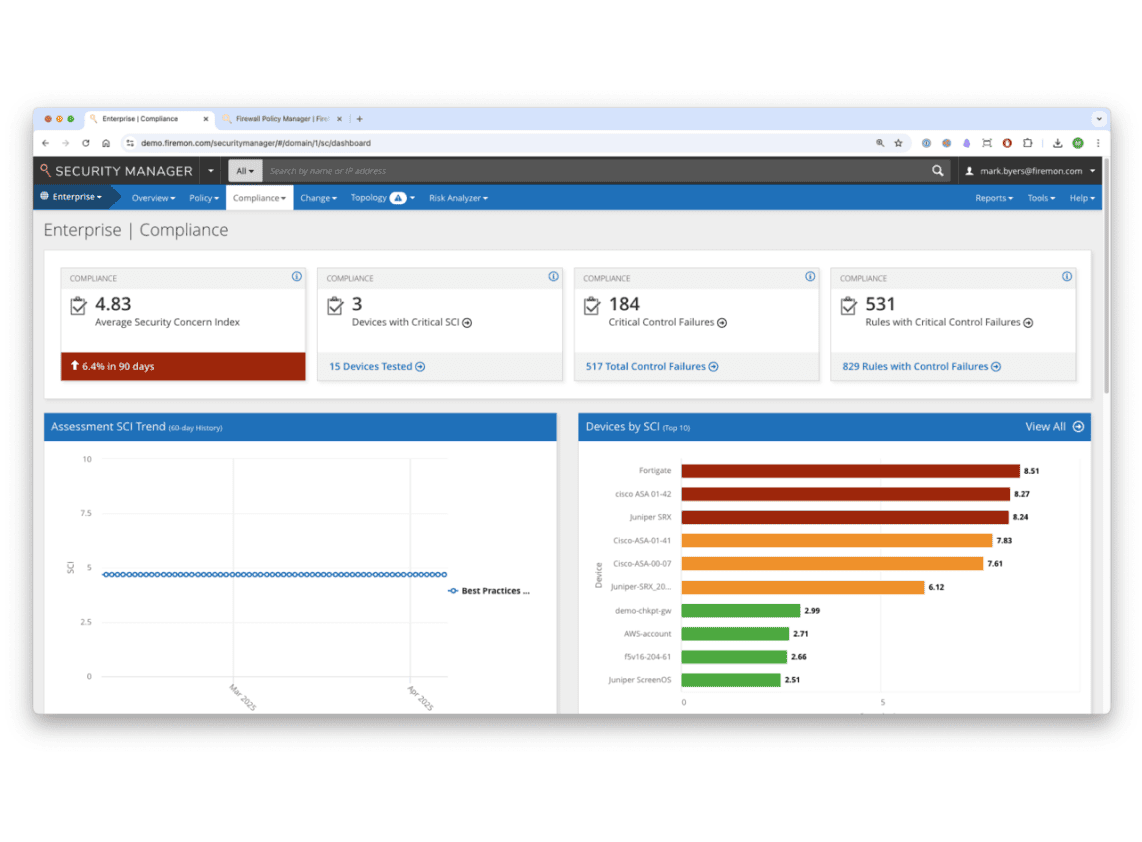Open the Overview menu
Viewport: 1142px width, 842px height.
coord(153,198)
